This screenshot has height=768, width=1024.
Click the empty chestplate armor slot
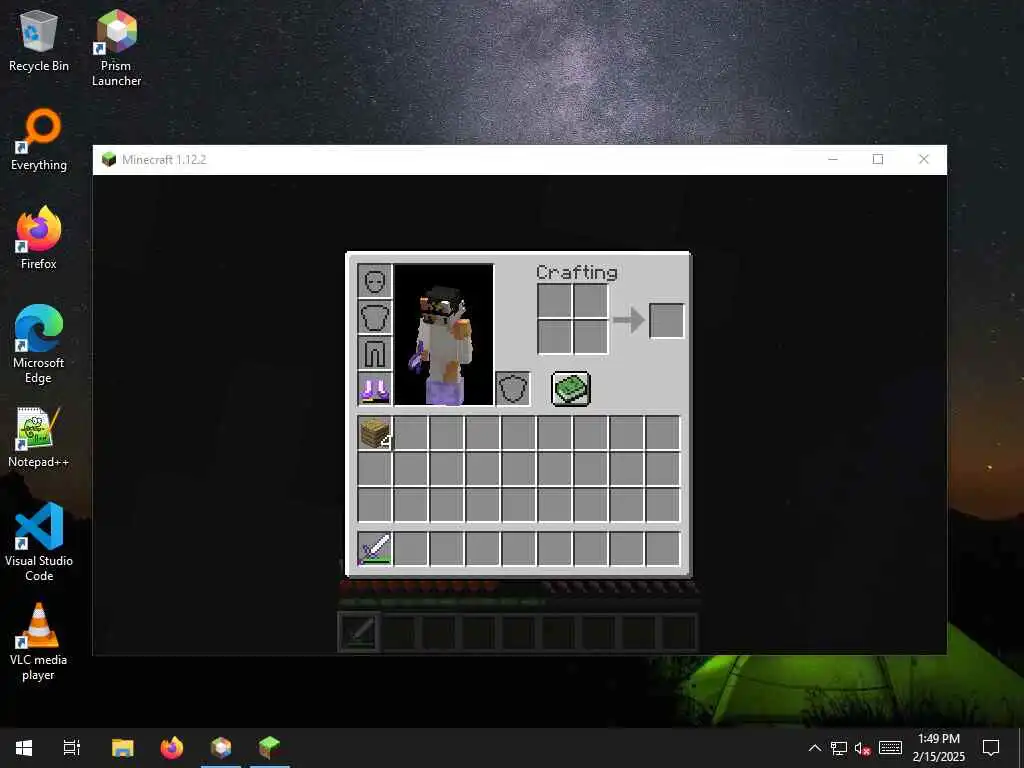tap(375, 317)
